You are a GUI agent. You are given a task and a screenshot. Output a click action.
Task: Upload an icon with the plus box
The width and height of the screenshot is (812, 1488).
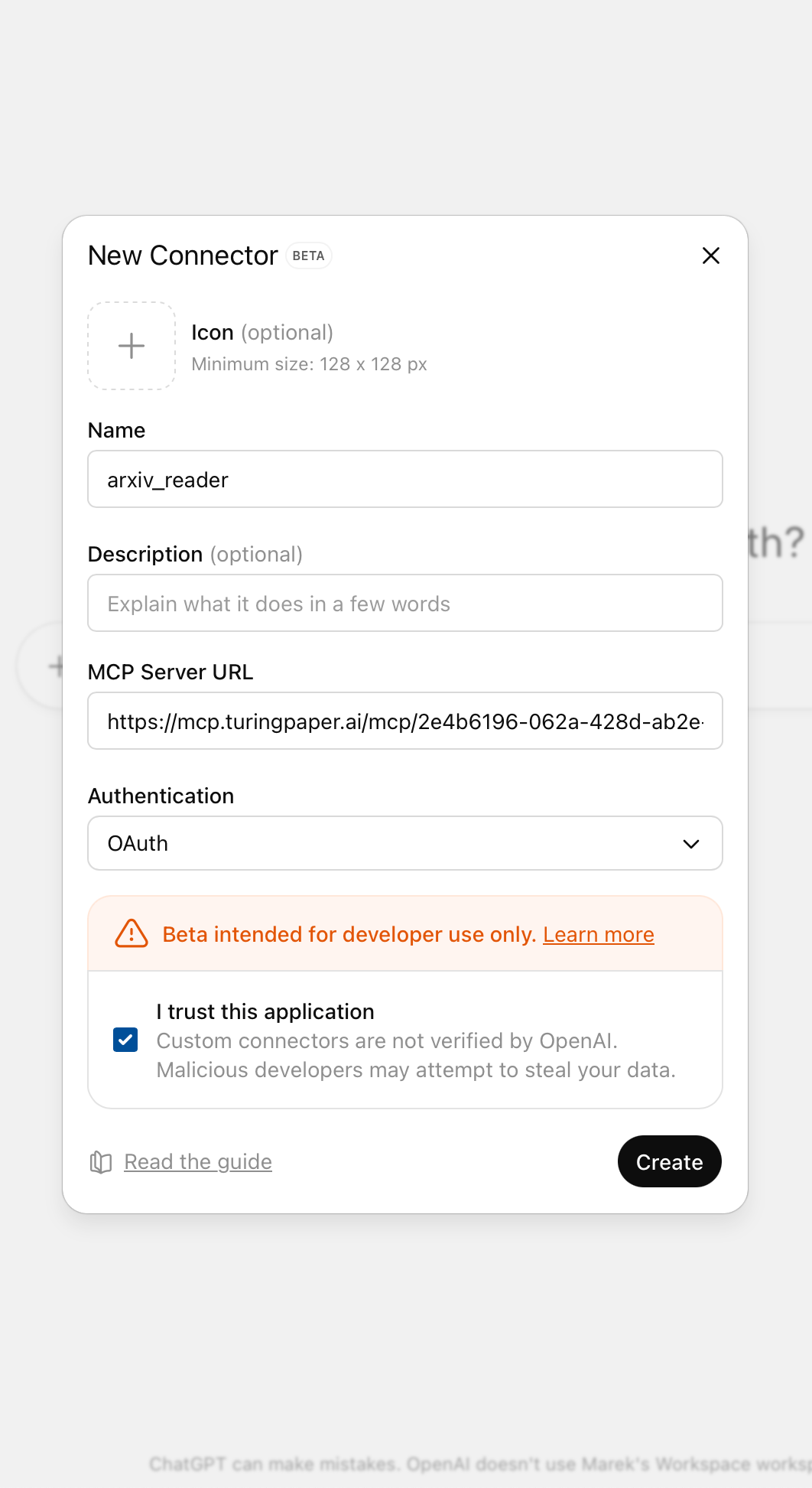[132, 346]
